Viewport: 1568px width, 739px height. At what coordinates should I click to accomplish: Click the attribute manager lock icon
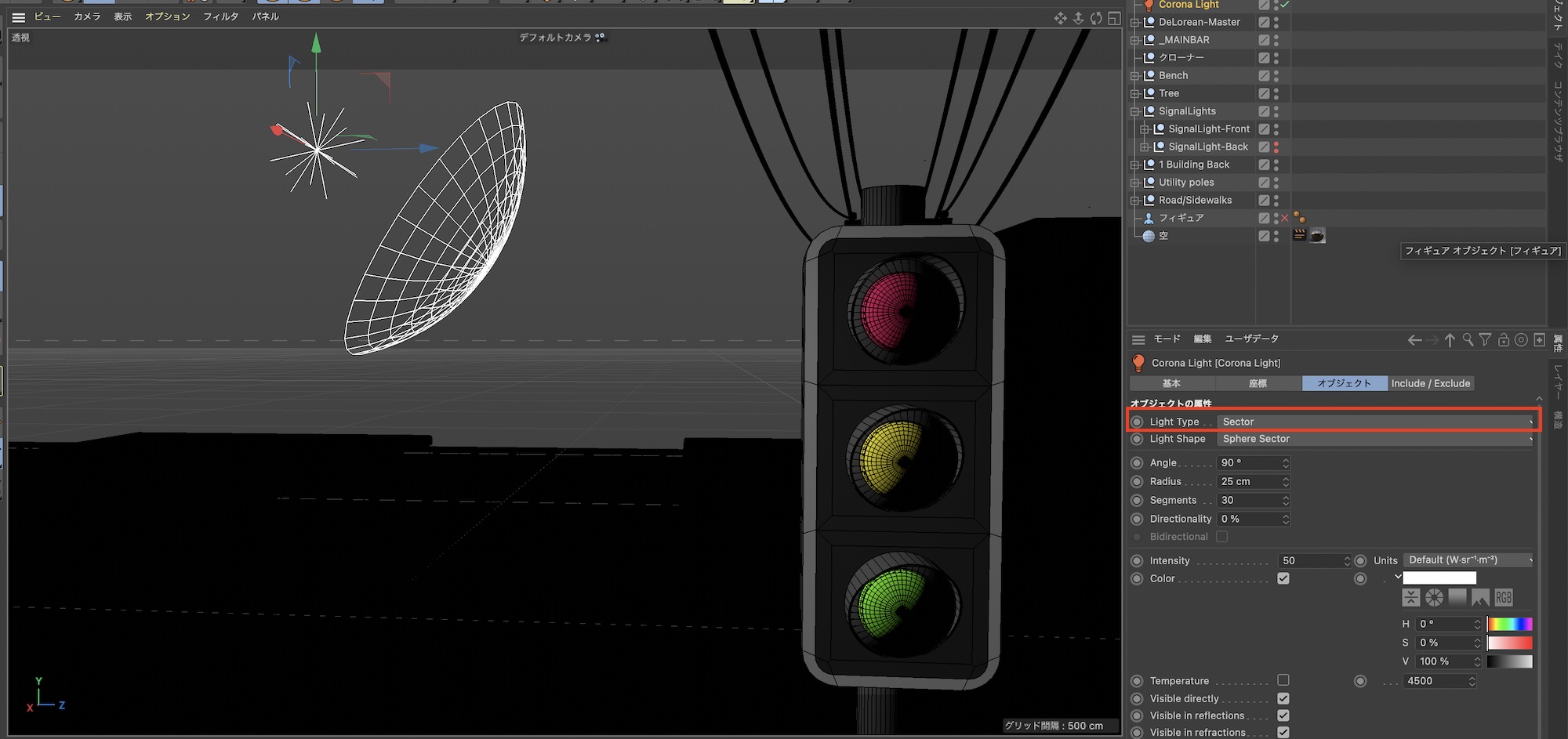click(x=1503, y=339)
